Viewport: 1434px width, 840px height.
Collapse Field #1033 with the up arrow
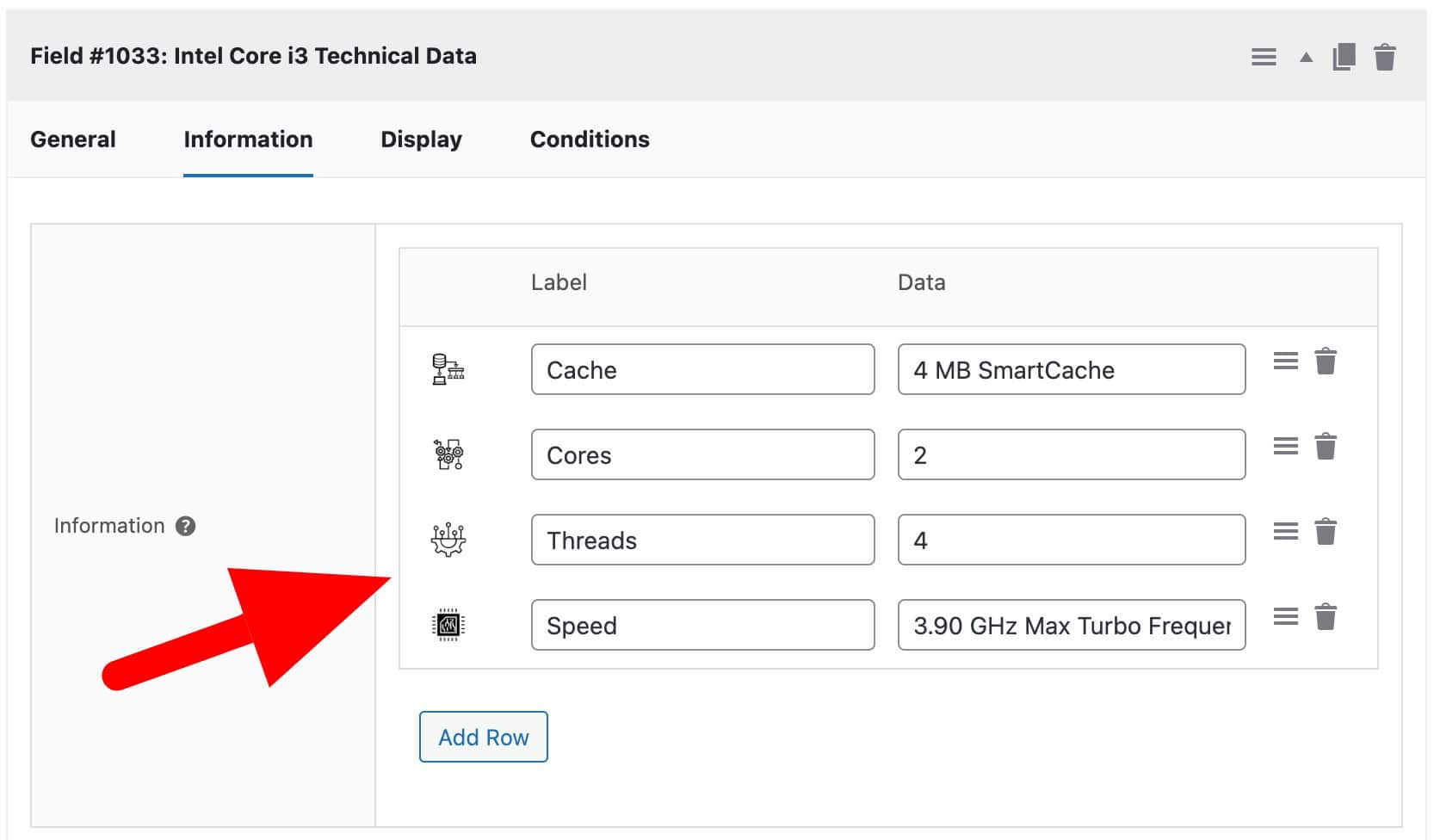[x=1305, y=57]
